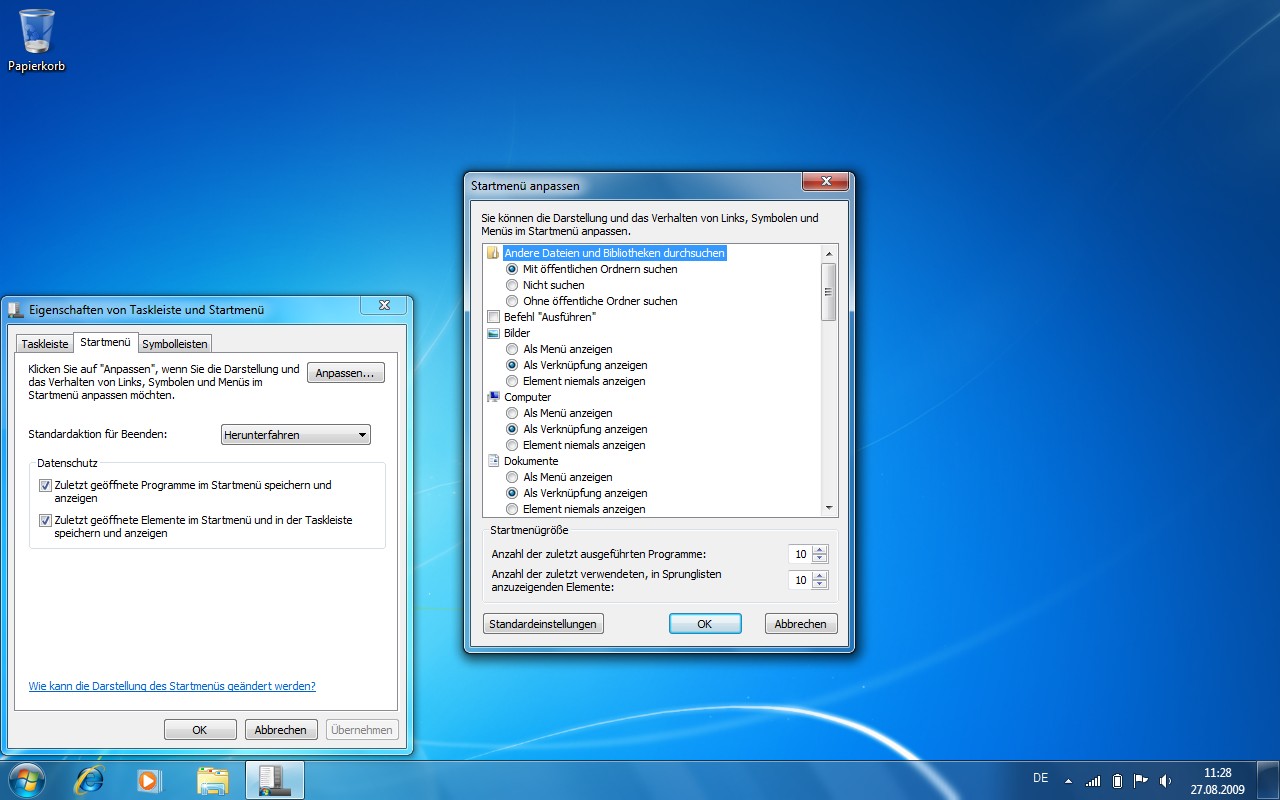The width and height of the screenshot is (1280, 800).
Task: Open Windows Explorer from the taskbar
Action: (212, 780)
